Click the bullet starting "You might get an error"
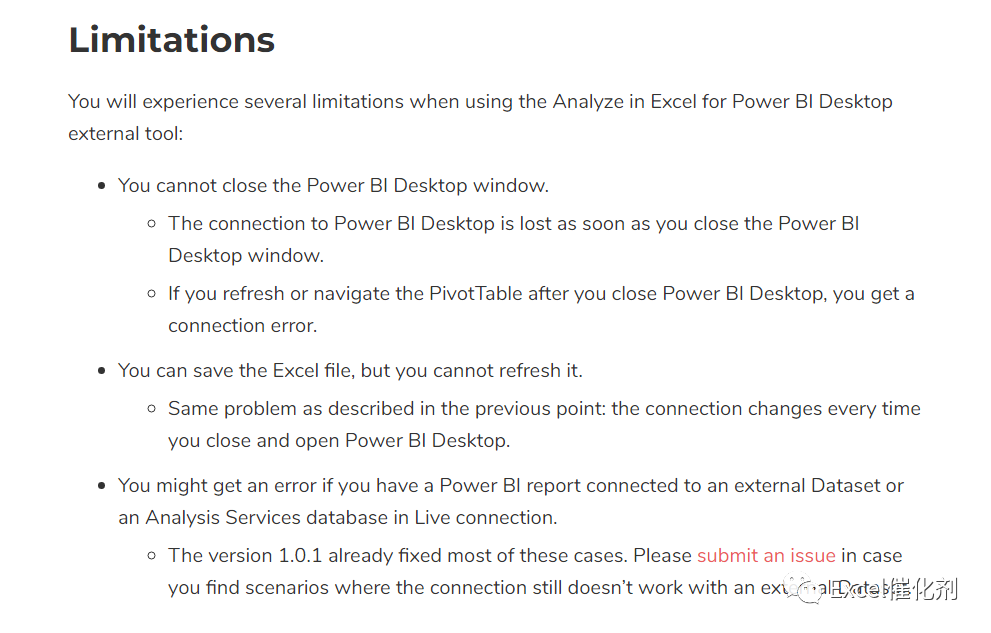This screenshot has height=633, width=991. point(511,502)
